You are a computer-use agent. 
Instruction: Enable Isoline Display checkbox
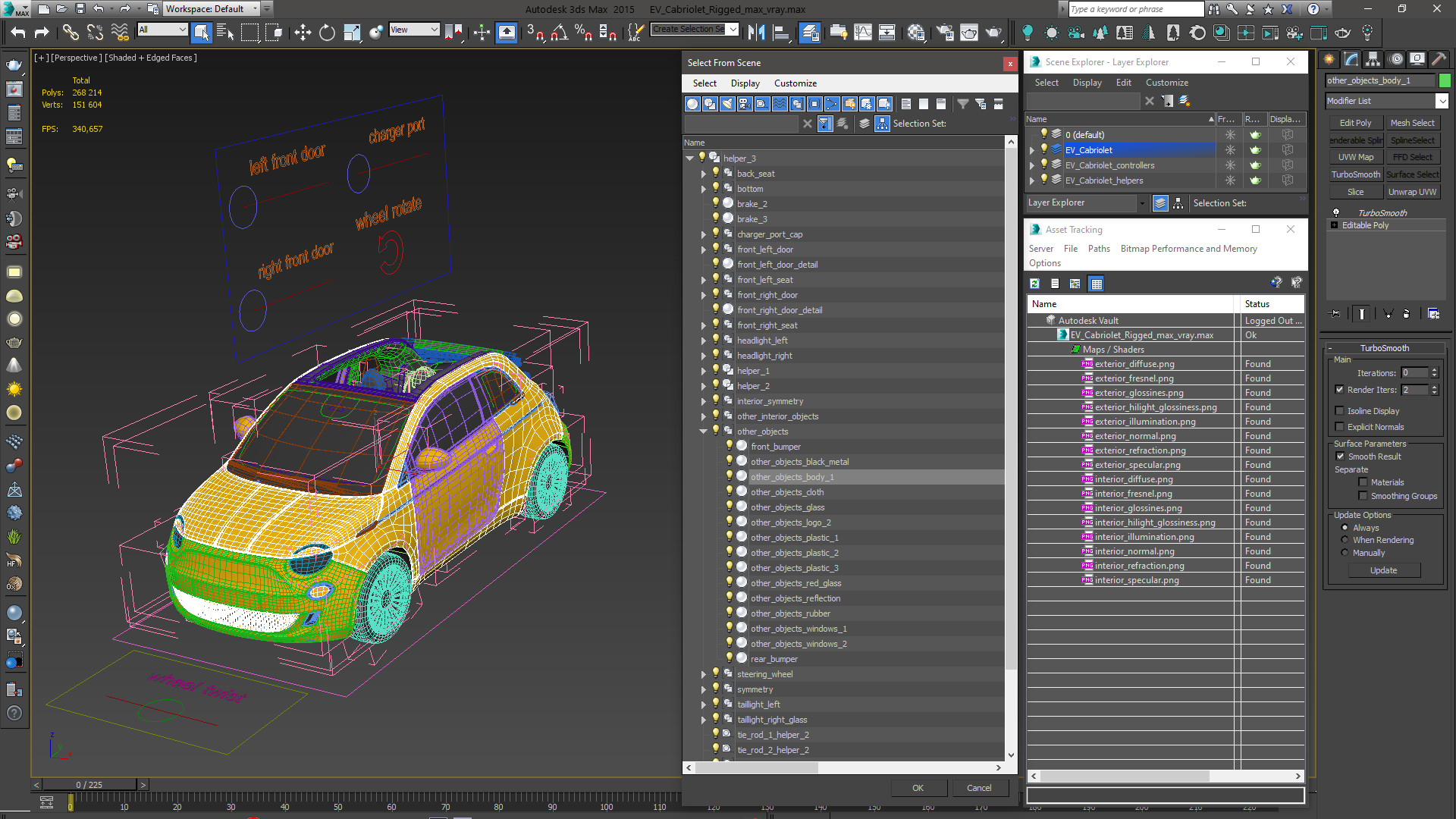tap(1340, 411)
